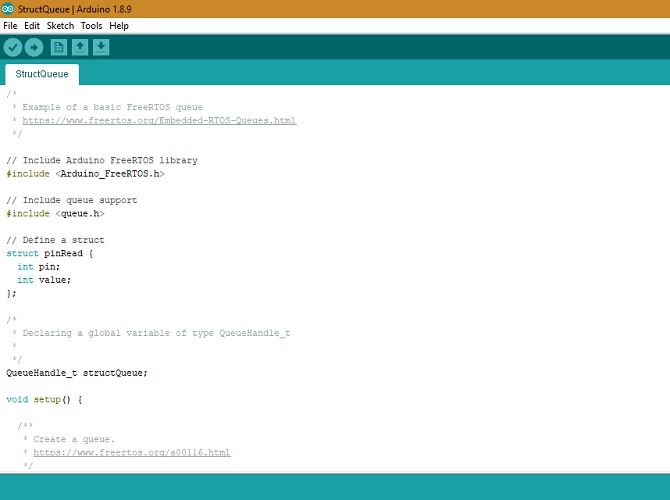This screenshot has width=670, height=500.
Task: Open a sketch with the up-arrow icon
Action: pyautogui.click(x=80, y=47)
